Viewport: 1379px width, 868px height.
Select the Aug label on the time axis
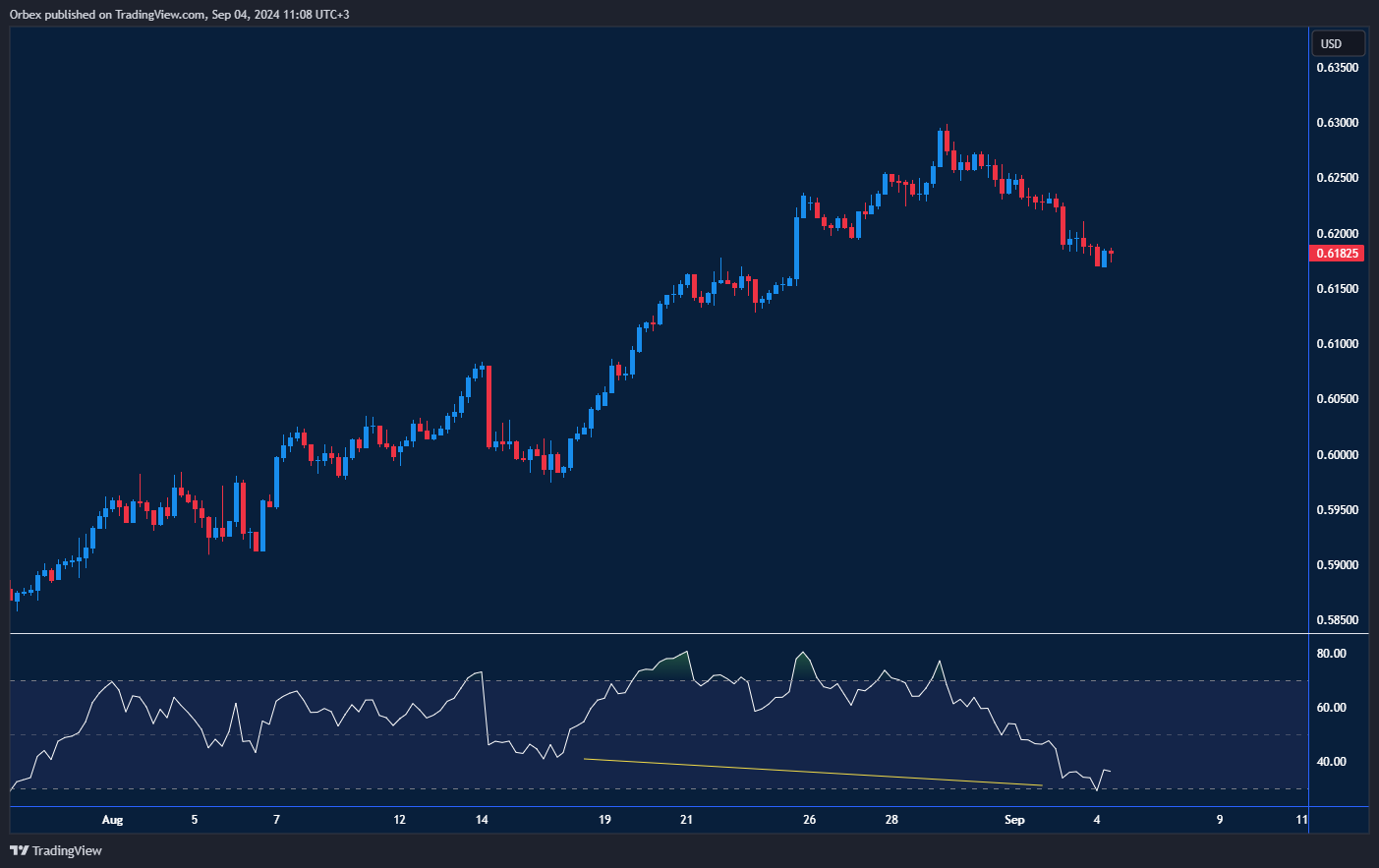pyautogui.click(x=112, y=819)
